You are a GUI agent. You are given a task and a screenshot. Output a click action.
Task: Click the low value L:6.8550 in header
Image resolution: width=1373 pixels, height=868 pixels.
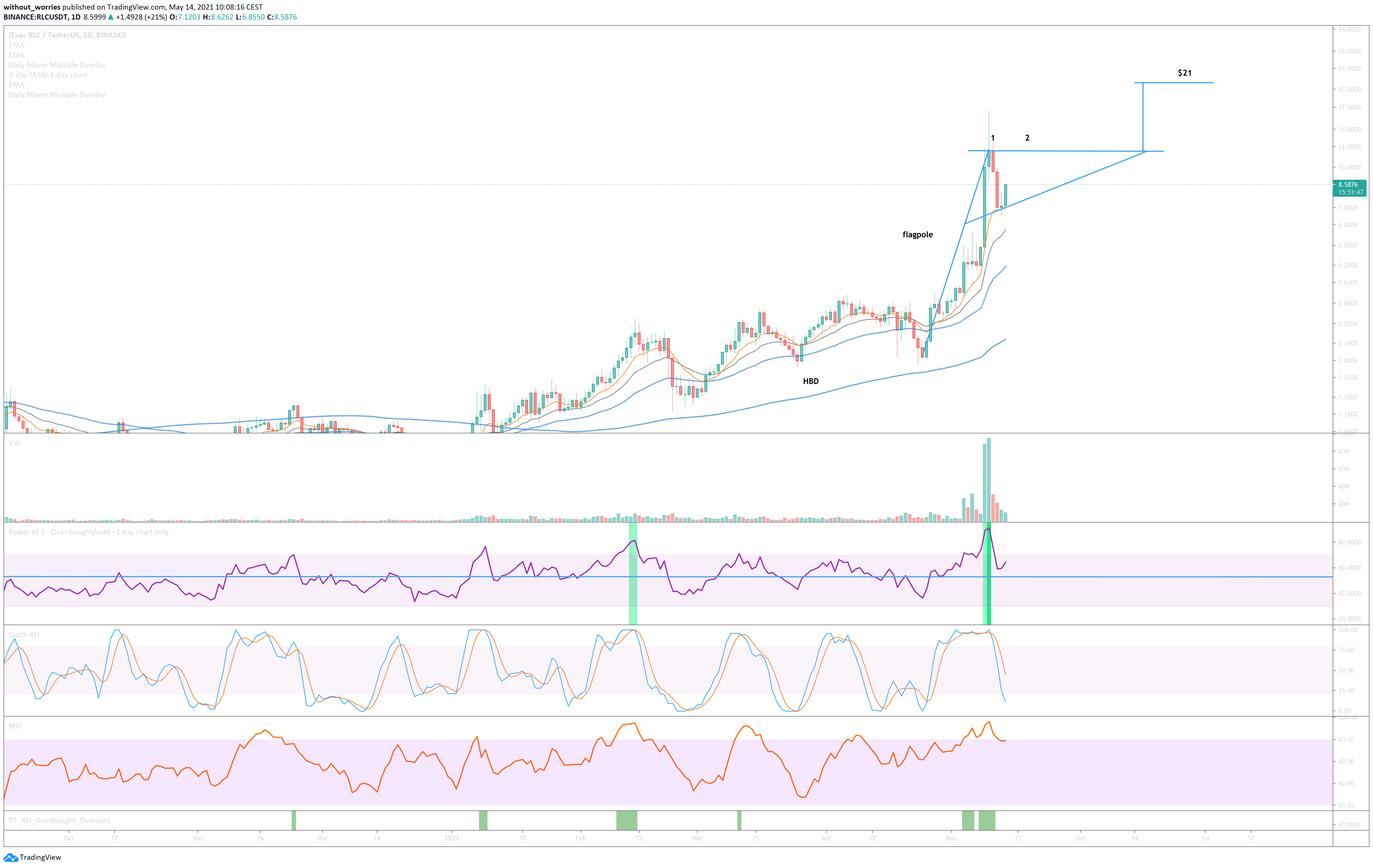(250, 17)
